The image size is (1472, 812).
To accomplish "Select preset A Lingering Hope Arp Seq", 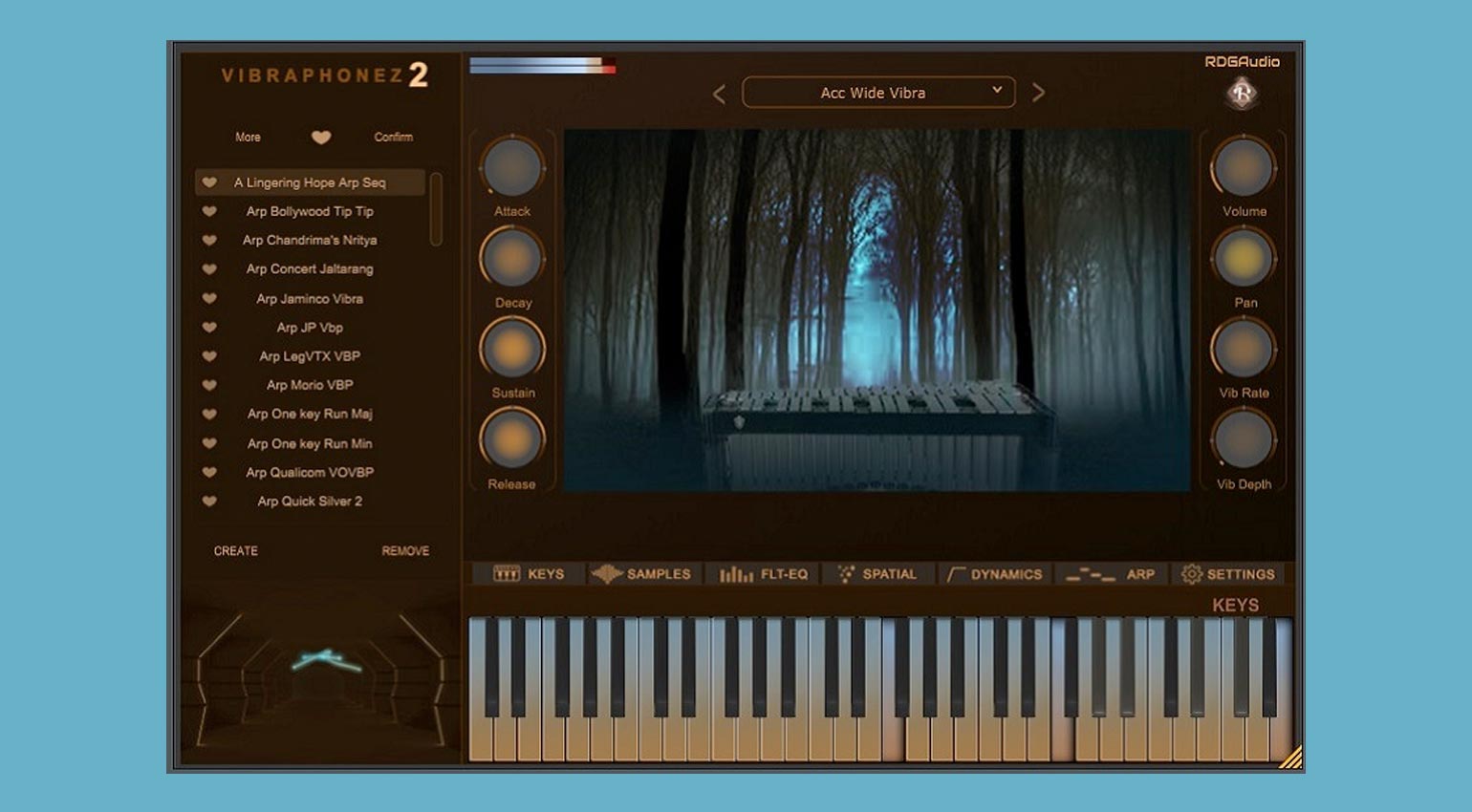I will (310, 182).
